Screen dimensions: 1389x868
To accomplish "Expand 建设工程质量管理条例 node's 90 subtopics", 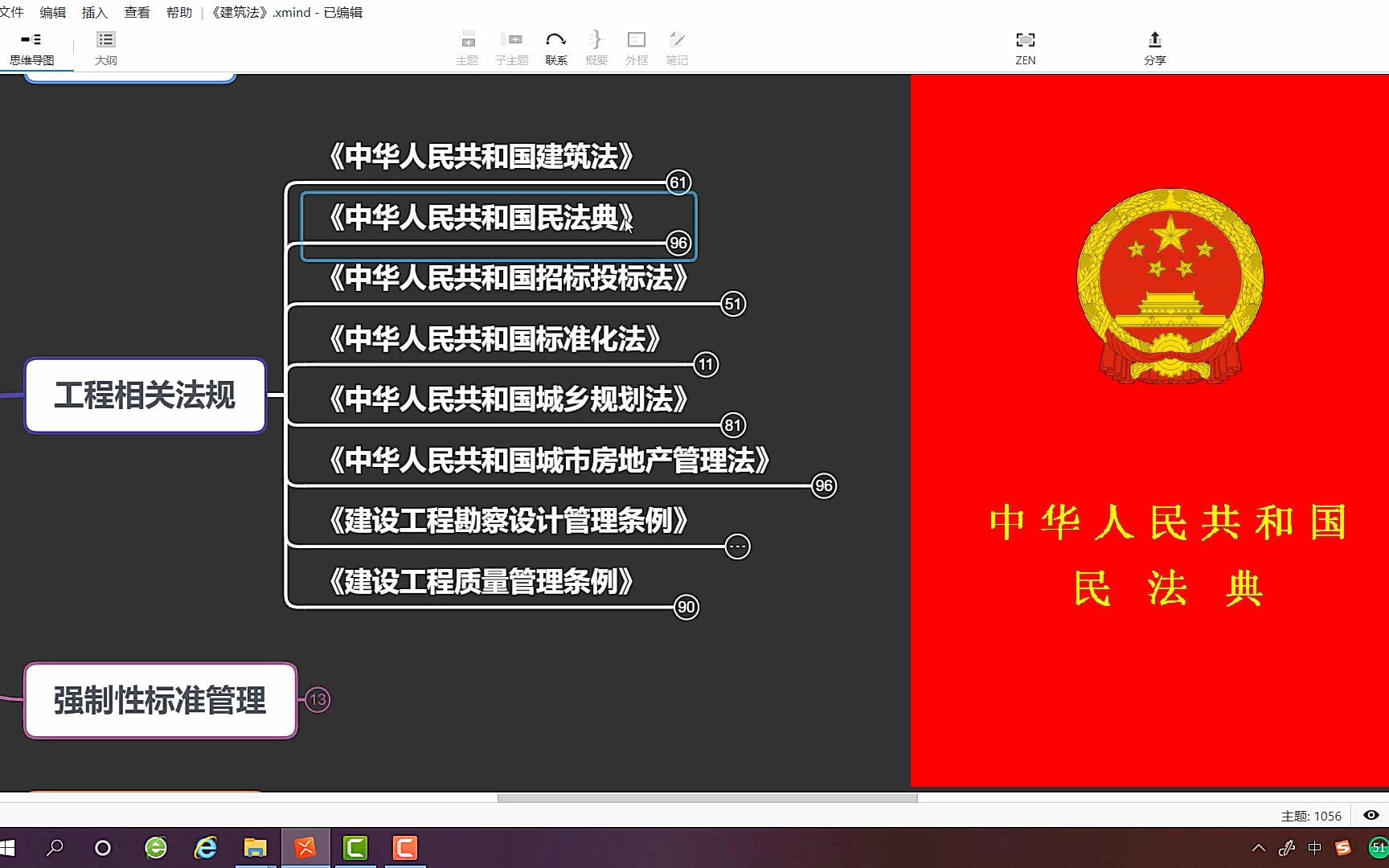I will pos(686,607).
